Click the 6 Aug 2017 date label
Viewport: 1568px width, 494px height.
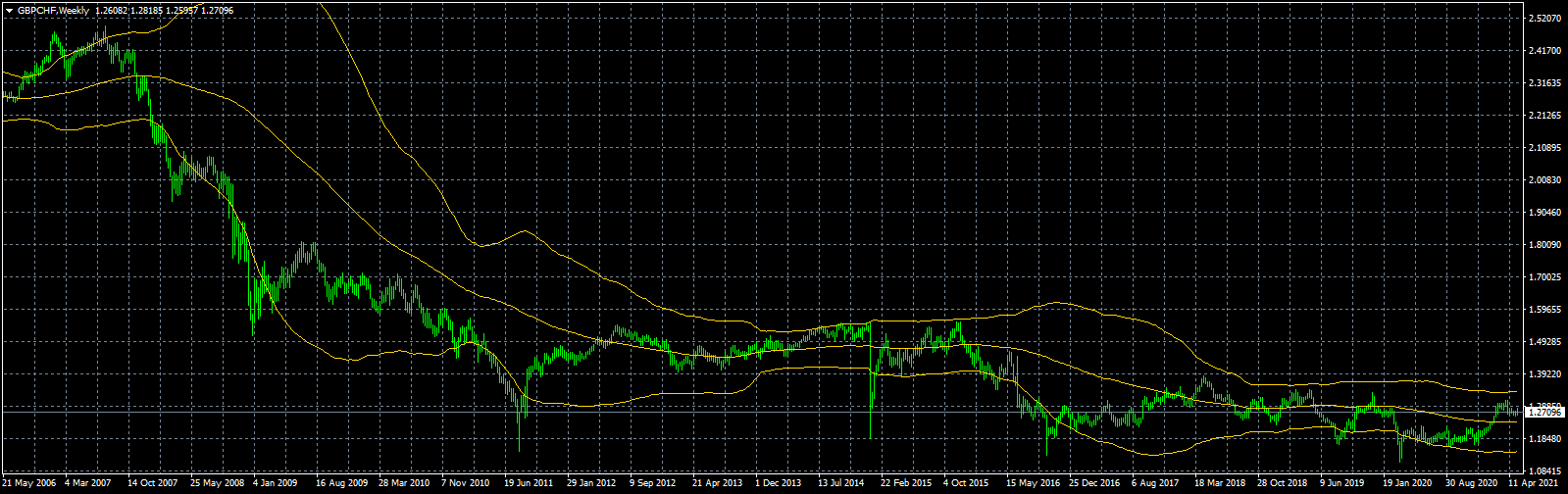1154,483
